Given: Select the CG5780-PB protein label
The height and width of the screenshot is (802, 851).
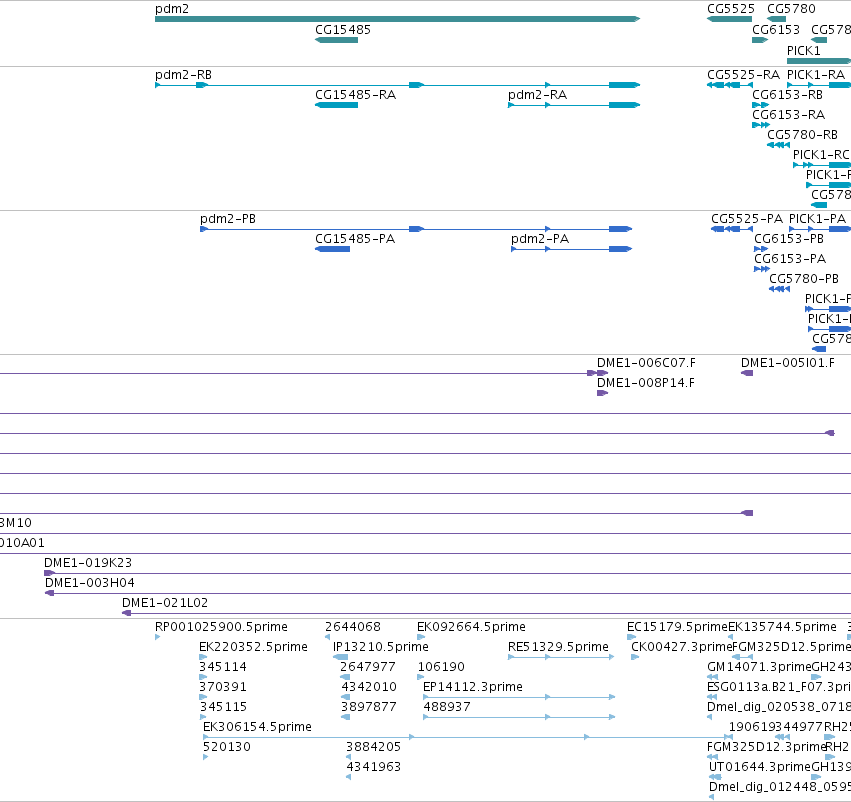Looking at the screenshot, I should click(x=804, y=279).
